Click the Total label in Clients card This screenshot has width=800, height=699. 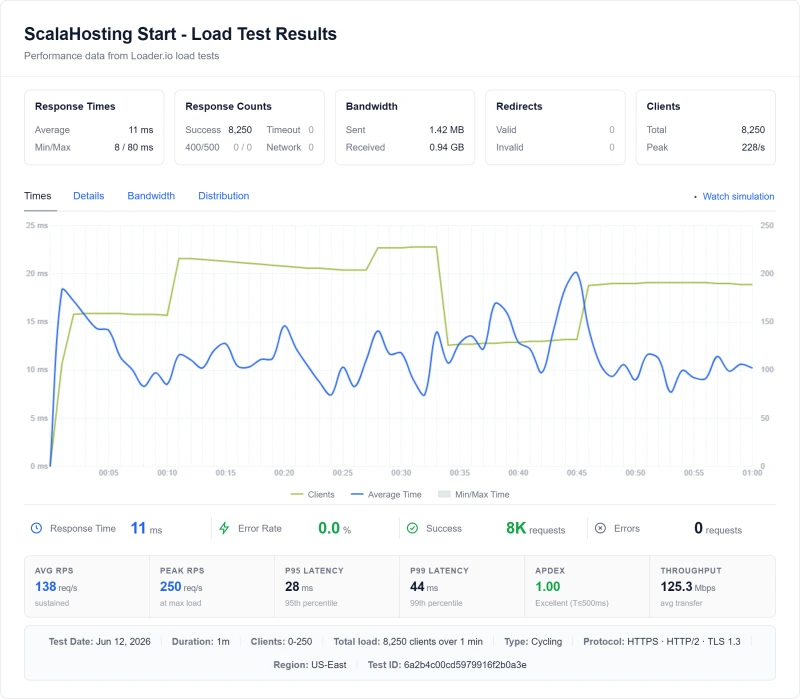click(x=656, y=130)
